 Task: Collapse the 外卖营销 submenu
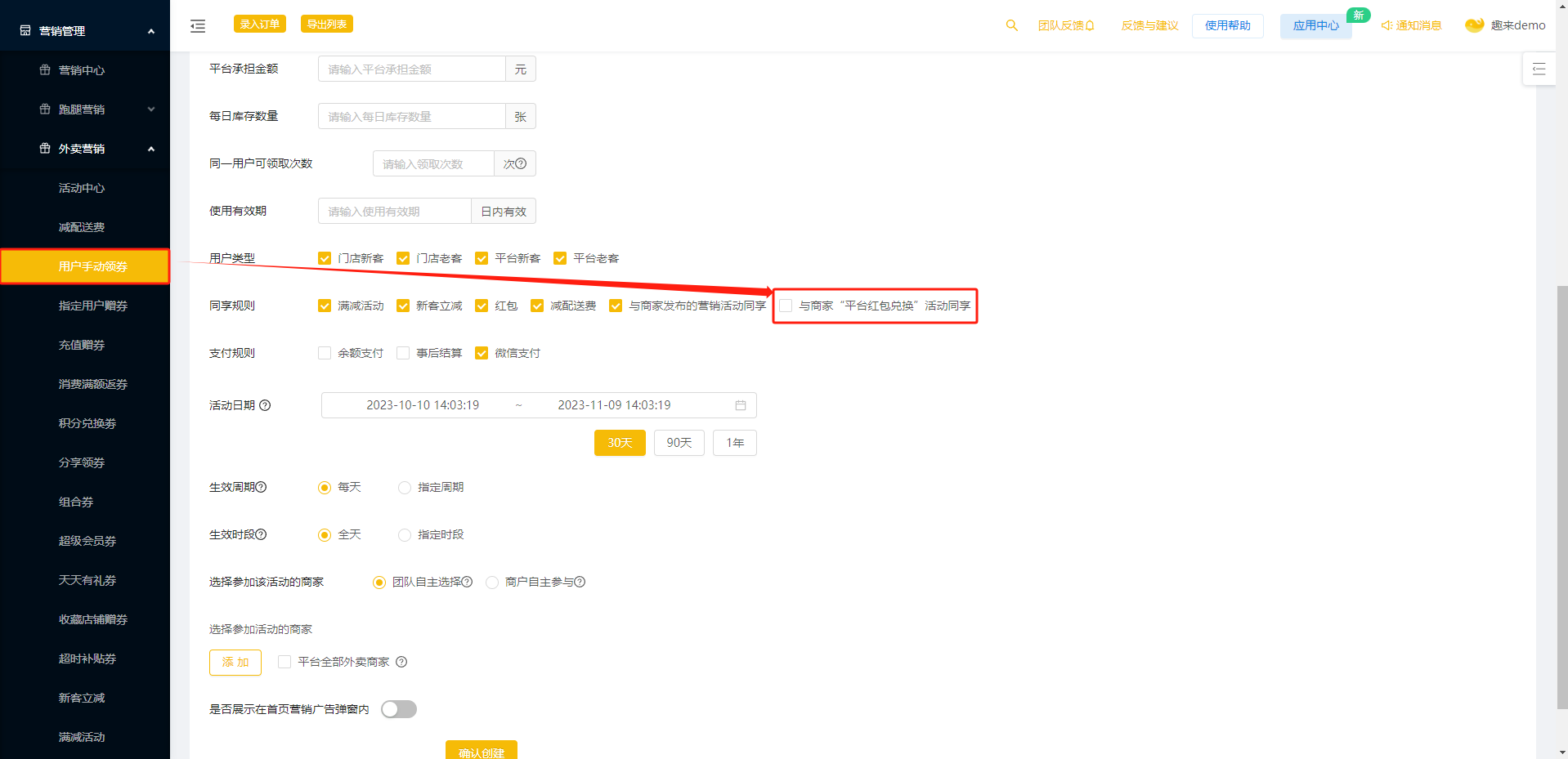coord(151,149)
